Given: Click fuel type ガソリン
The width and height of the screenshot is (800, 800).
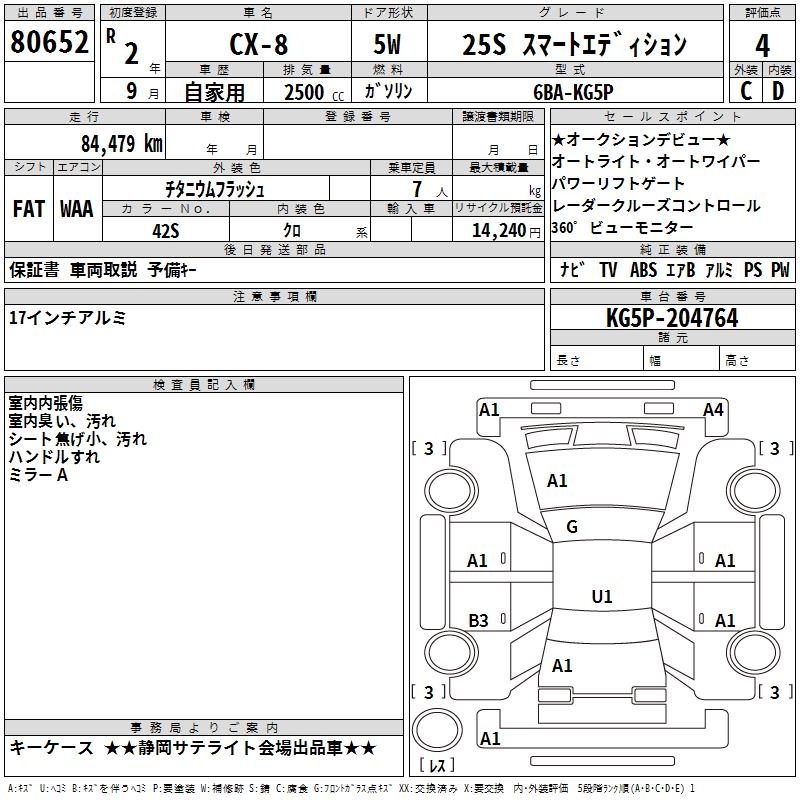Looking at the screenshot, I should 388,91.
